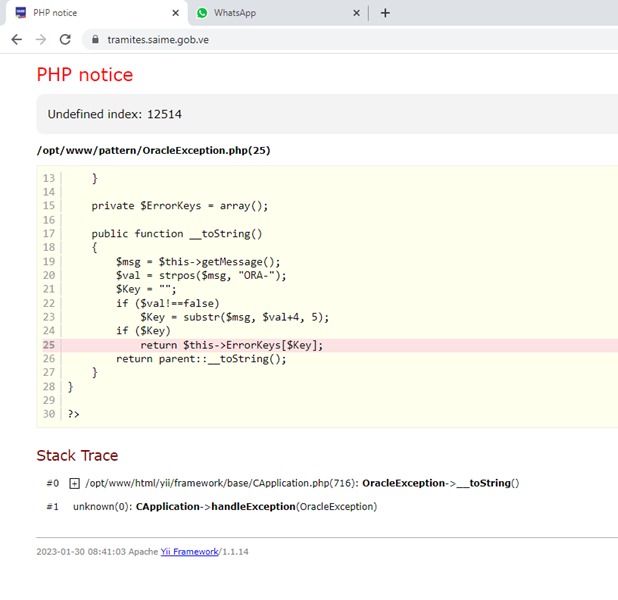Reload the page with the refresh icon

point(65,39)
